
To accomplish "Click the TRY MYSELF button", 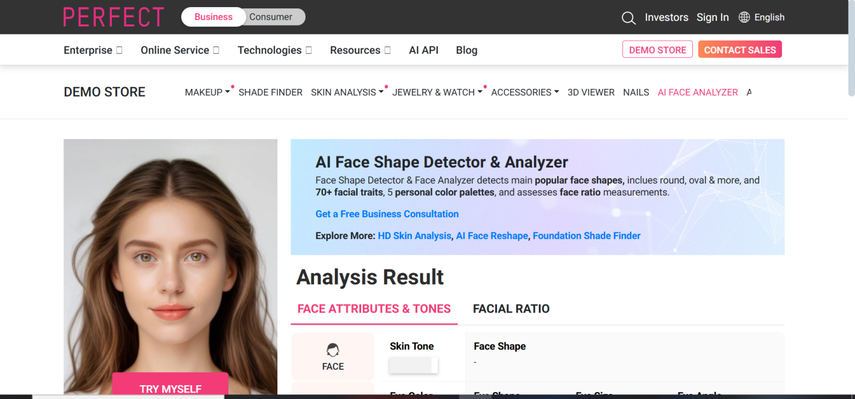I will click(170, 384).
